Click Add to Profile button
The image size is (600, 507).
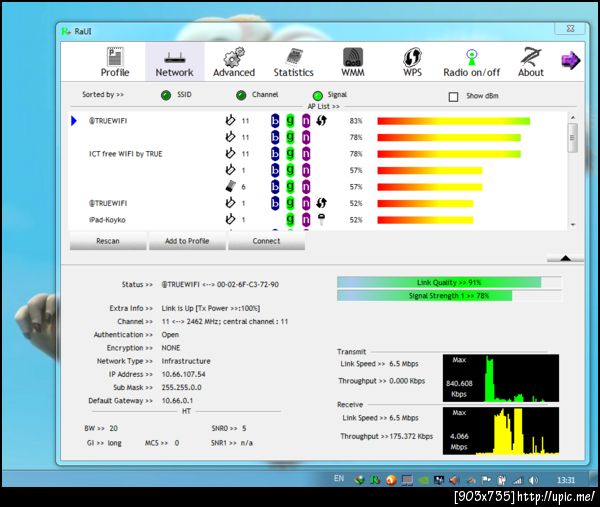coord(187,241)
